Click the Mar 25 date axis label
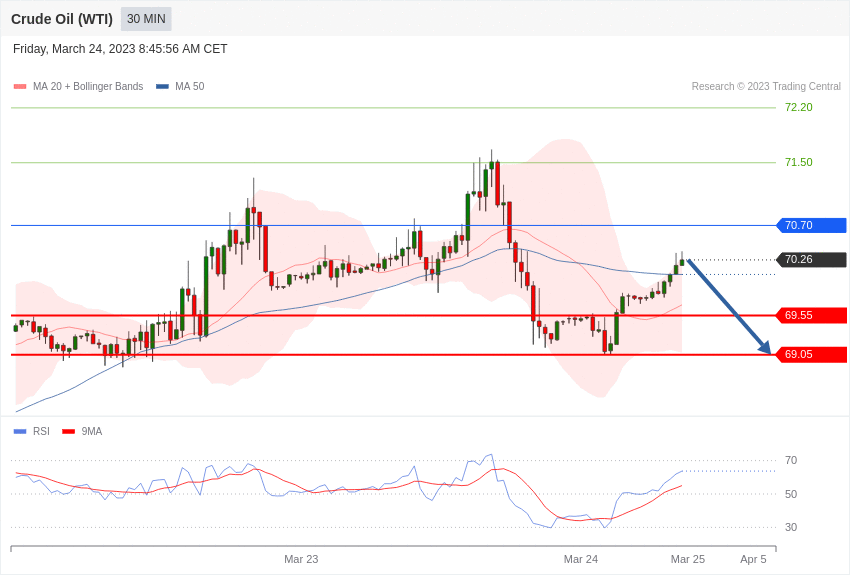 tap(688, 559)
